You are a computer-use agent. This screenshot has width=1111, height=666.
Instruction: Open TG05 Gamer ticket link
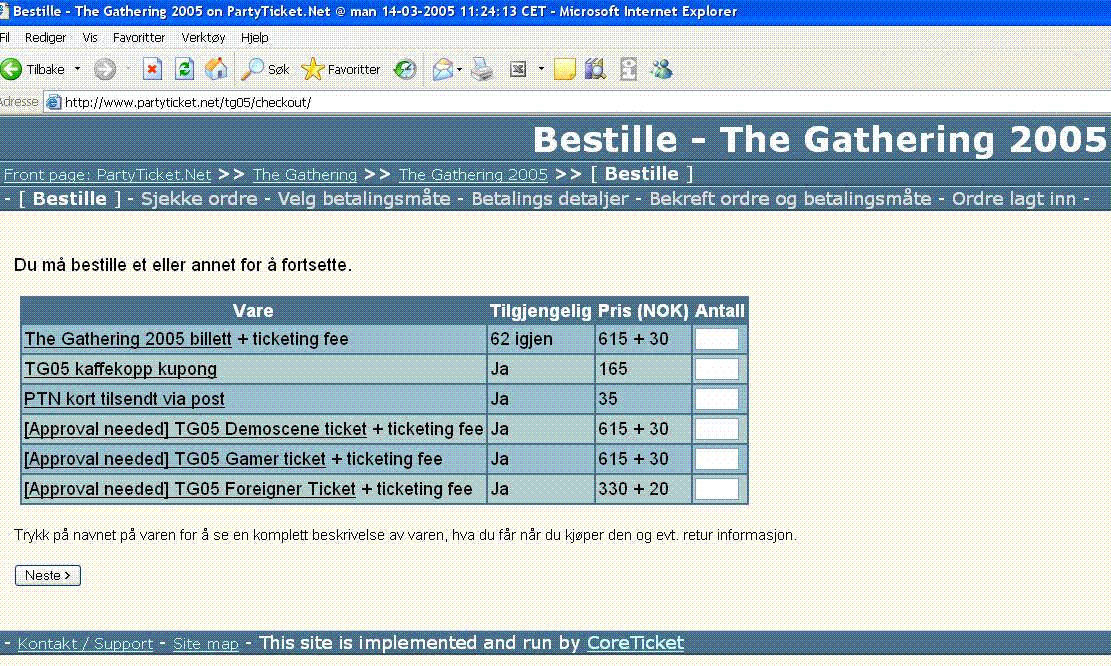coord(175,459)
